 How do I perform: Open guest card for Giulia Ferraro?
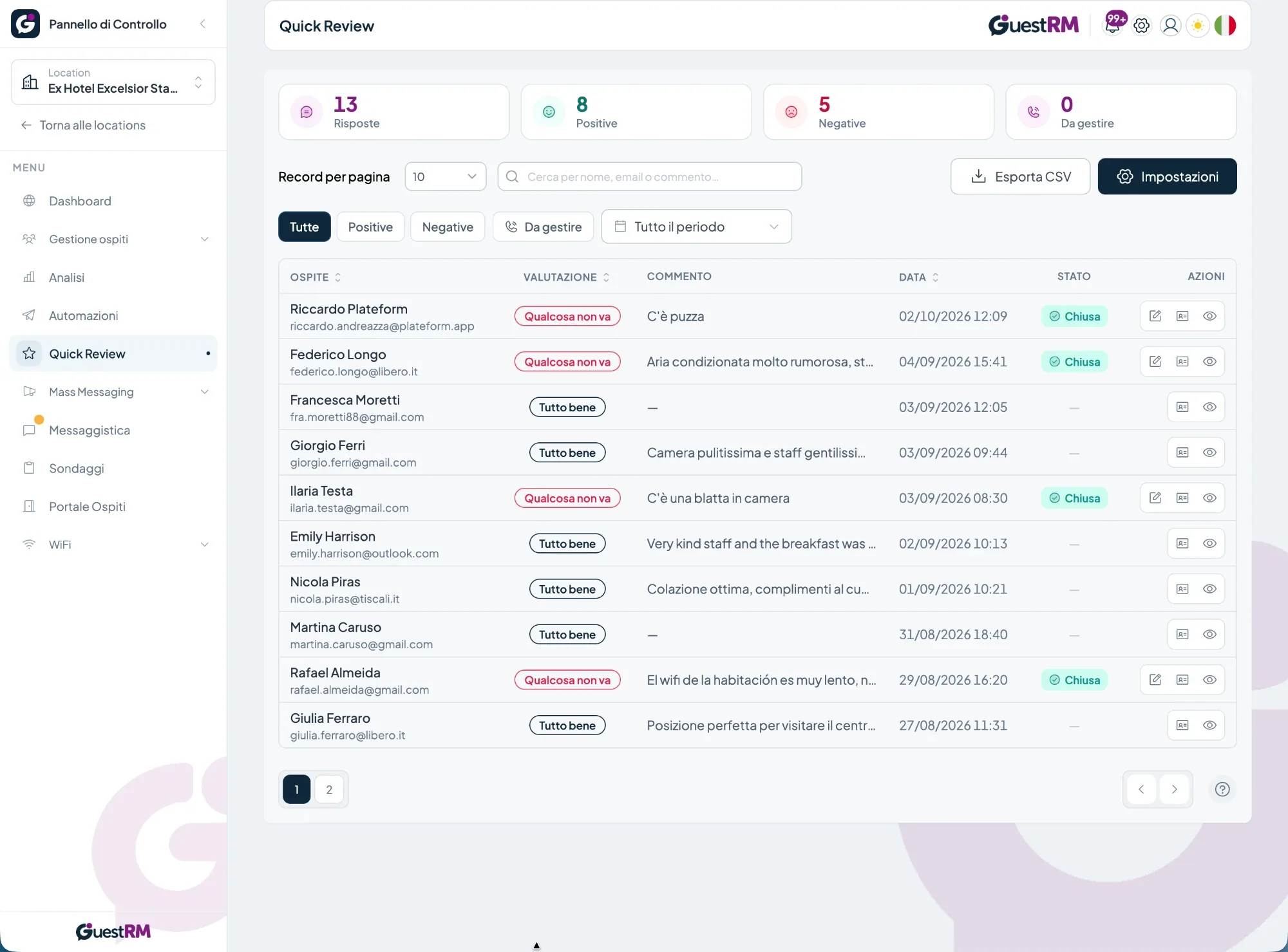click(x=1182, y=725)
